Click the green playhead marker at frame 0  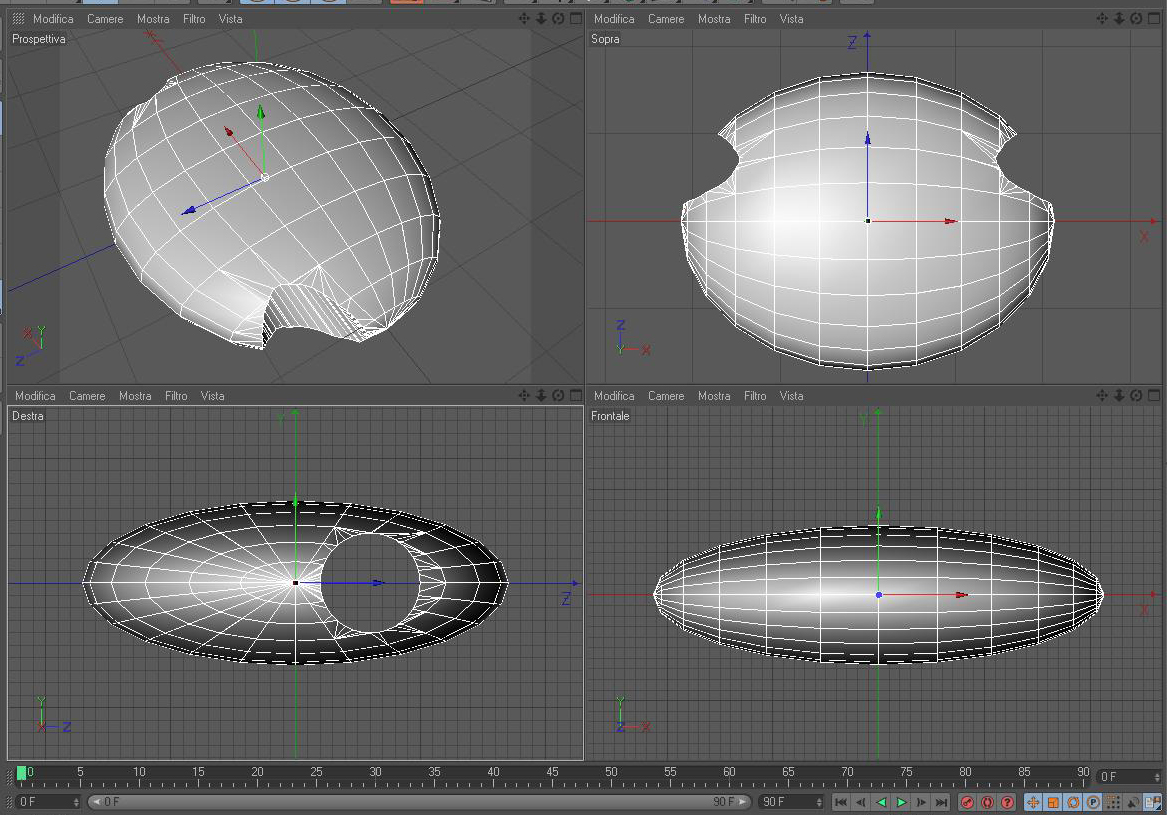click(x=22, y=773)
